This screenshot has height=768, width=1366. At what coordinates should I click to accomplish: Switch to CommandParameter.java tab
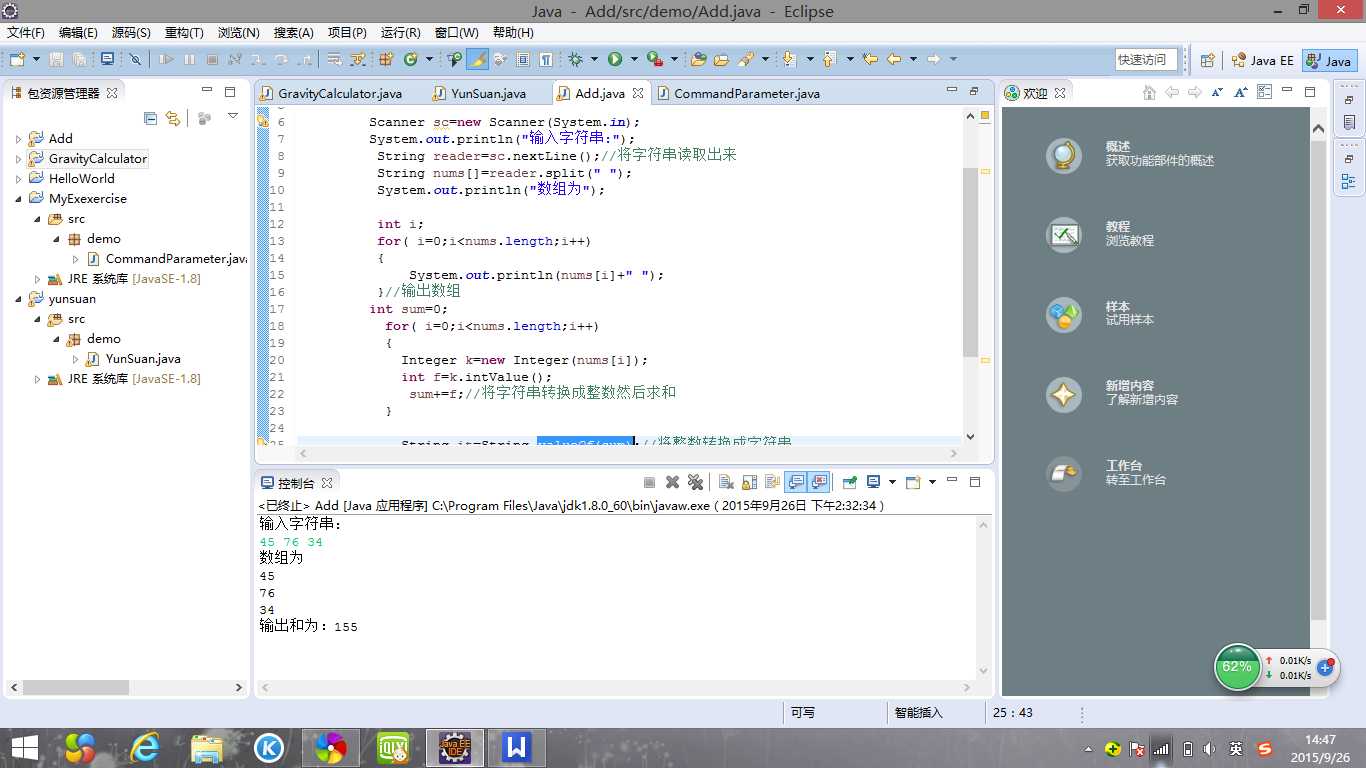click(x=738, y=93)
